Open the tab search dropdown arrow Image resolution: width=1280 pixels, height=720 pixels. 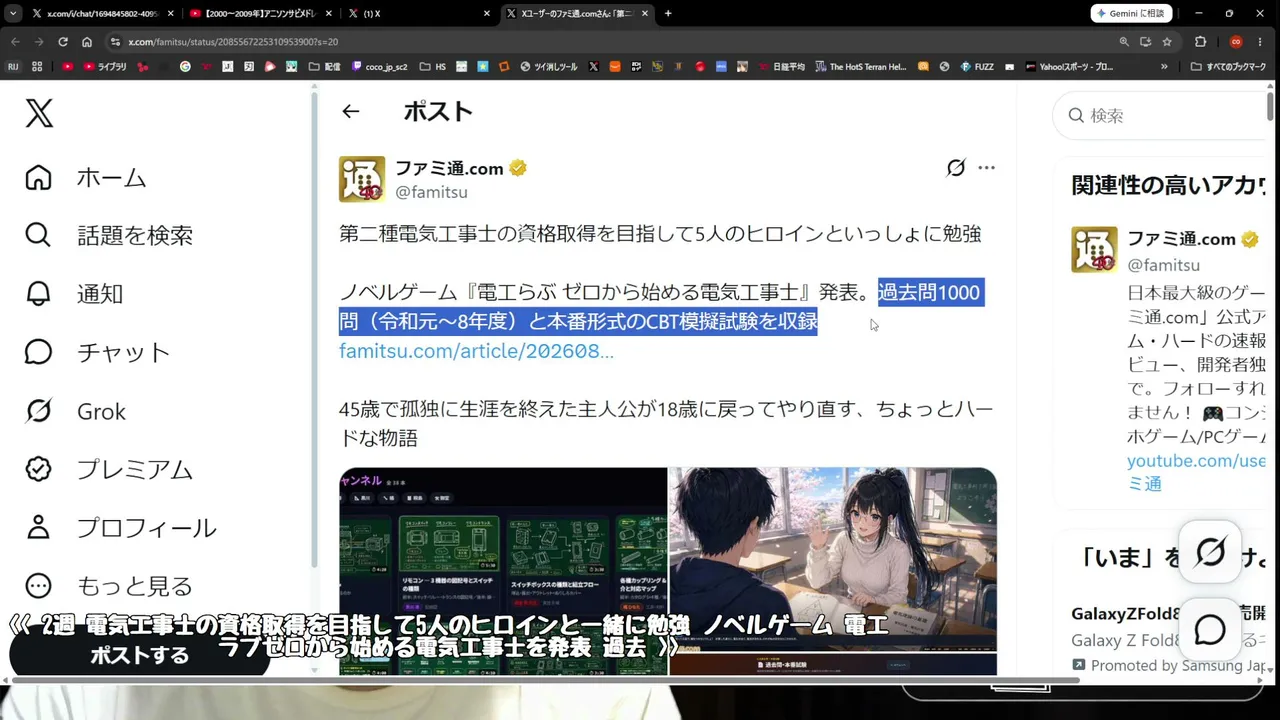coord(13,13)
